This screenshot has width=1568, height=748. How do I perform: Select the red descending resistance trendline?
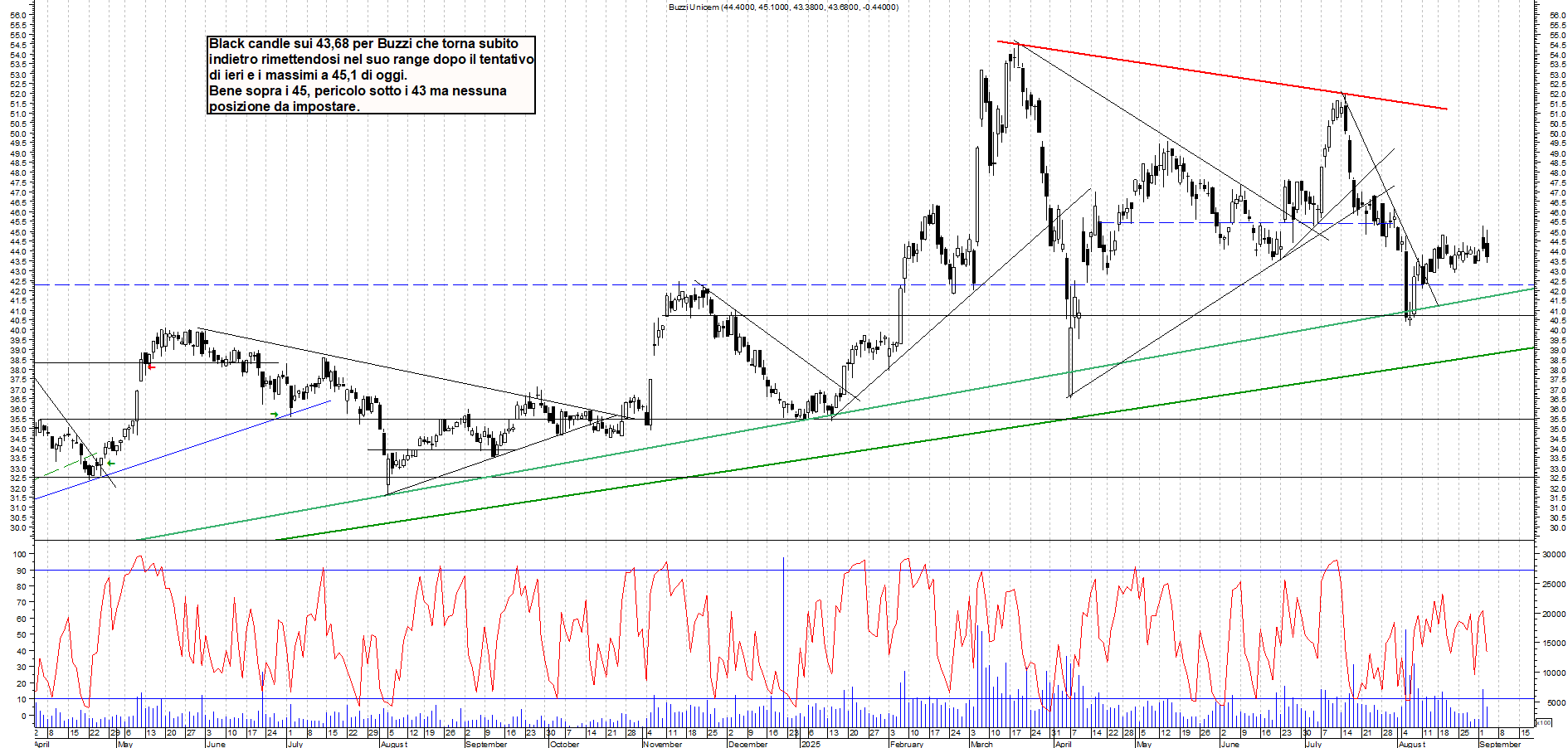click(1221, 75)
